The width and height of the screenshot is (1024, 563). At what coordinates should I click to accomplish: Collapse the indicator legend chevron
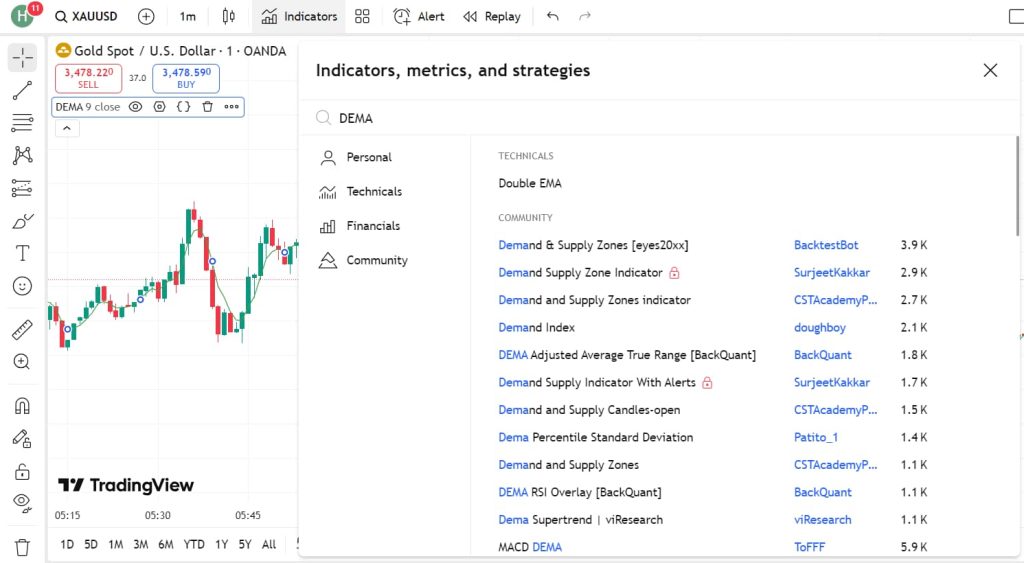67,129
